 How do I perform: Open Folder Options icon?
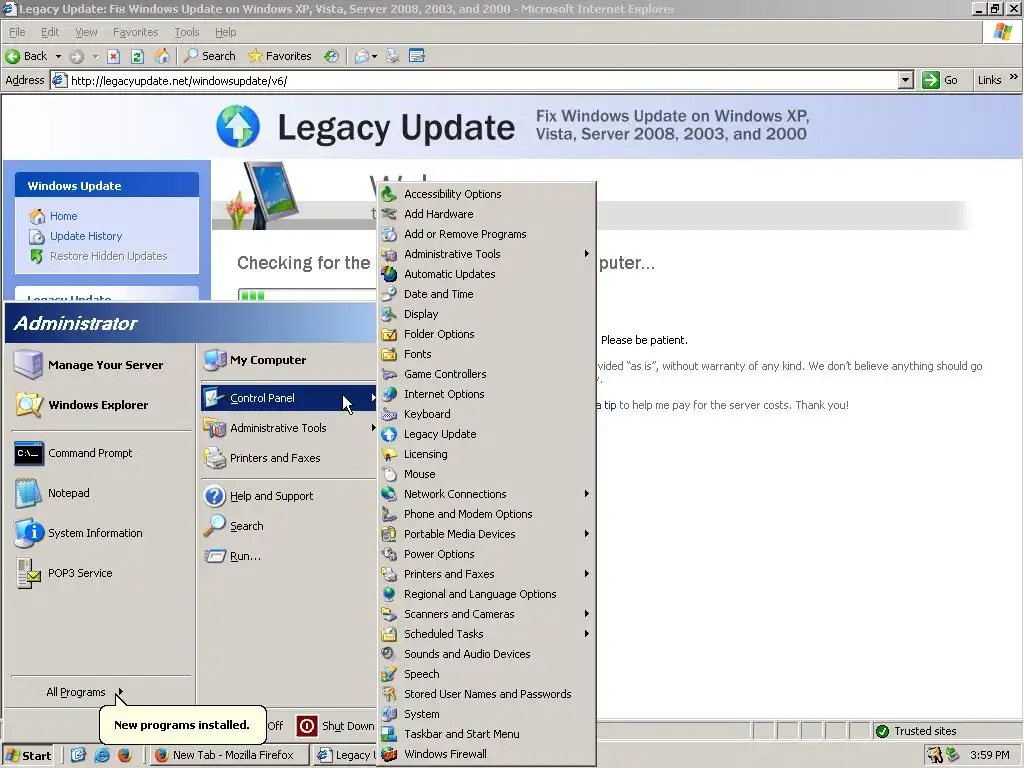pos(389,334)
